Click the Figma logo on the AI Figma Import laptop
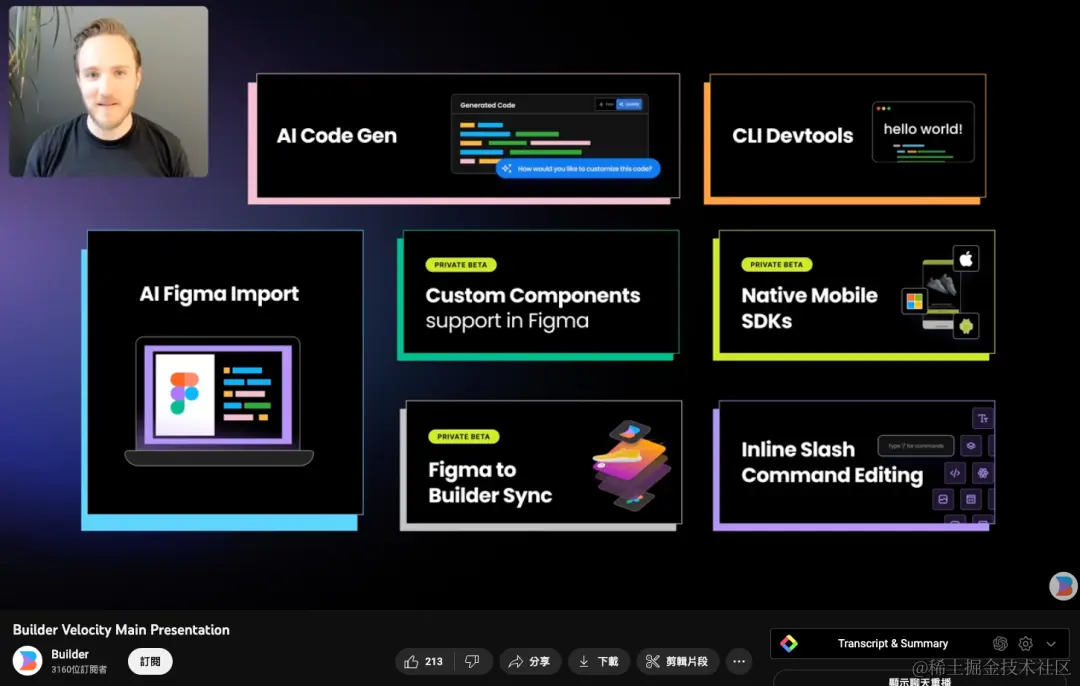 click(186, 393)
